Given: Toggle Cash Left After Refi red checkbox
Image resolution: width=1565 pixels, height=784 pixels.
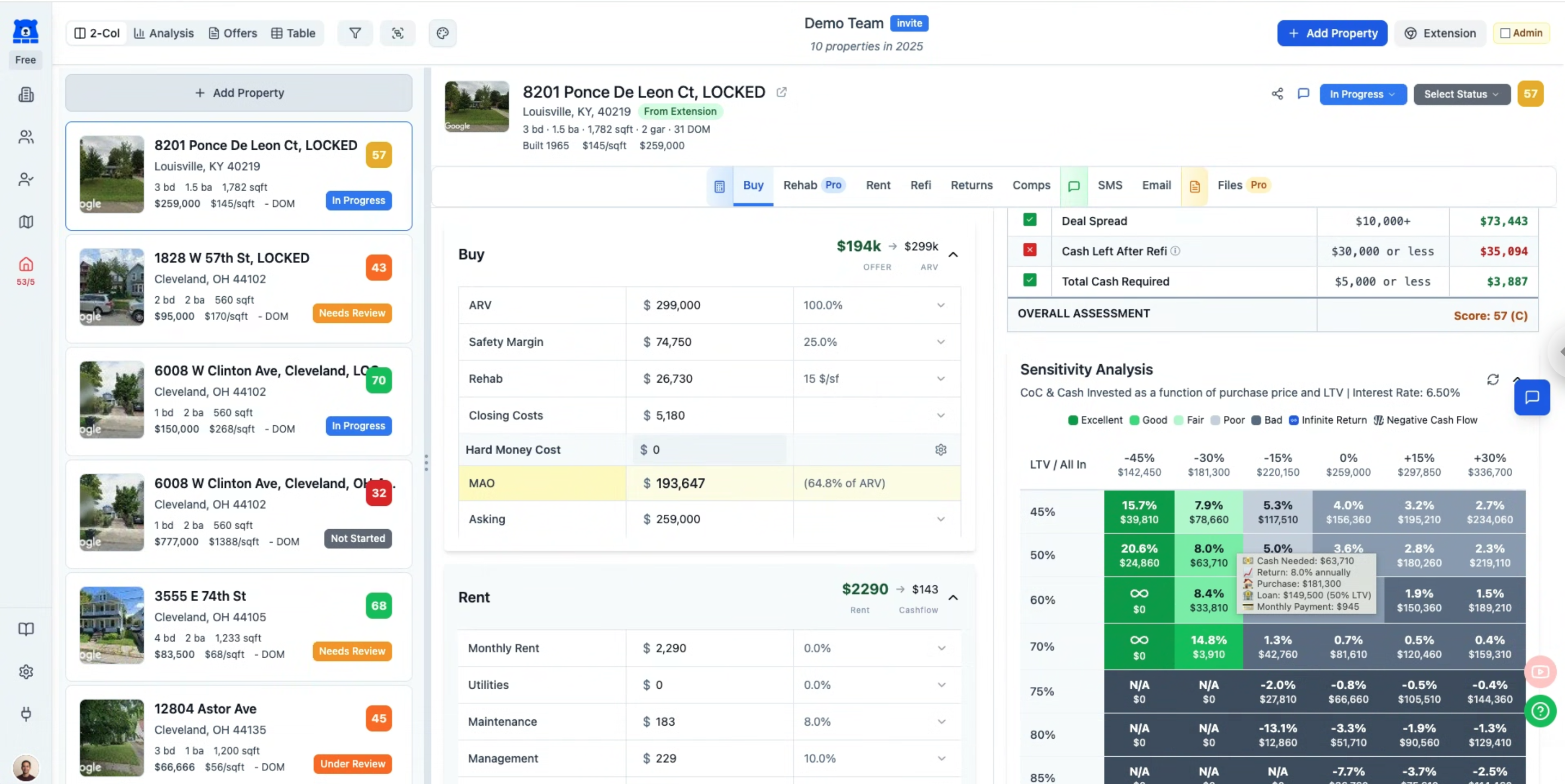Looking at the screenshot, I should [x=1029, y=250].
